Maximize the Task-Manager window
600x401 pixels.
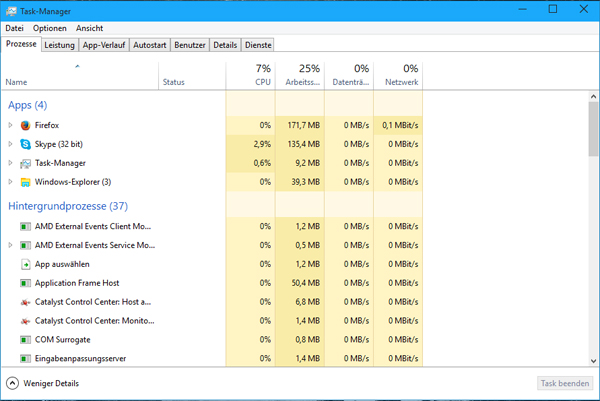[x=553, y=9]
